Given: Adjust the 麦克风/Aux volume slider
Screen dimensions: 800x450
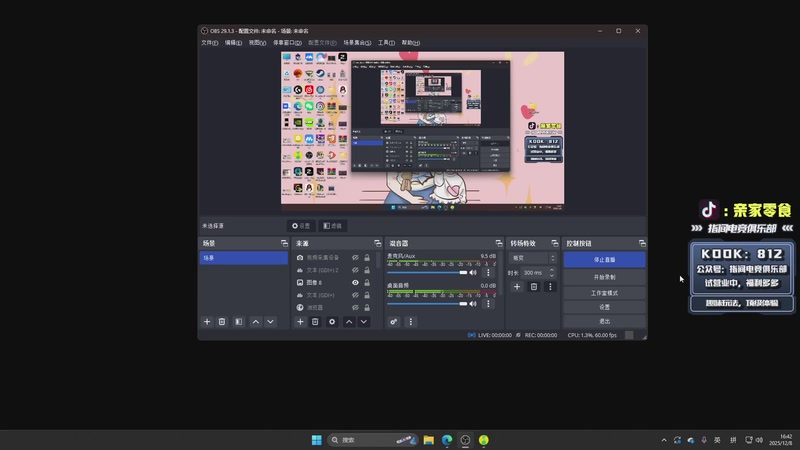Looking at the screenshot, I should coord(427,272).
